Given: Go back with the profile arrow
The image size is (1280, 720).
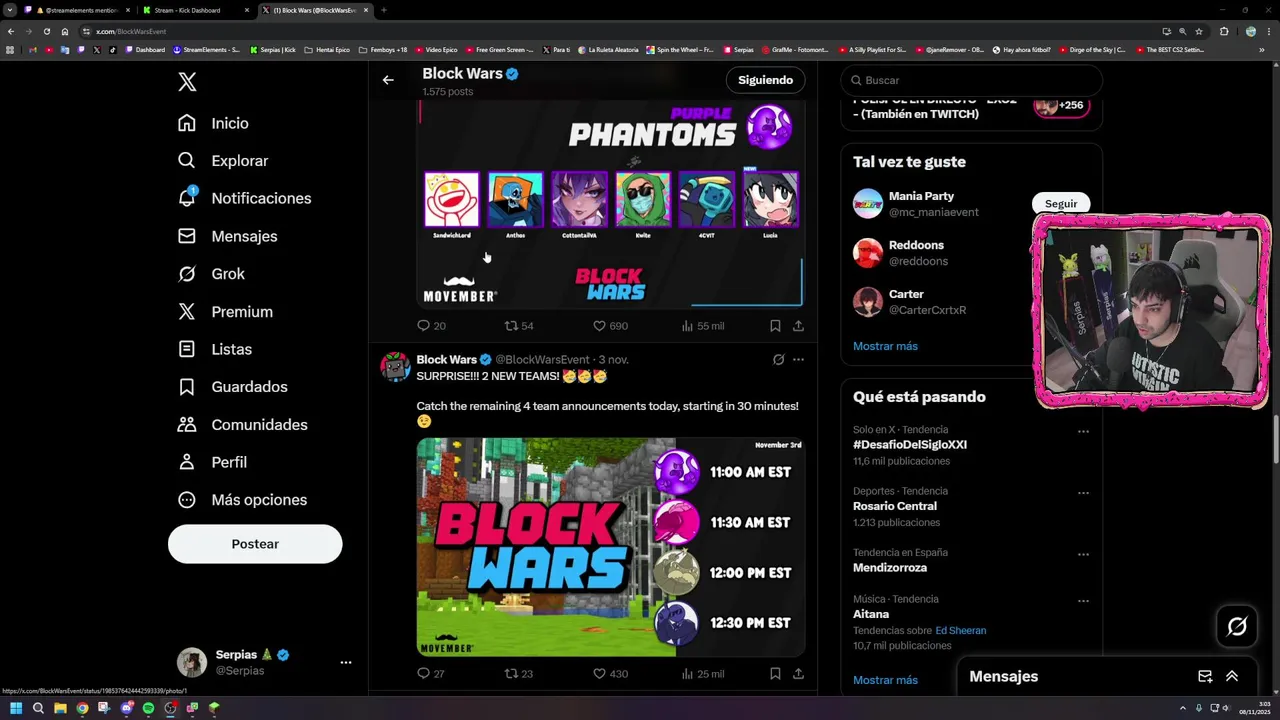Looking at the screenshot, I should (388, 80).
